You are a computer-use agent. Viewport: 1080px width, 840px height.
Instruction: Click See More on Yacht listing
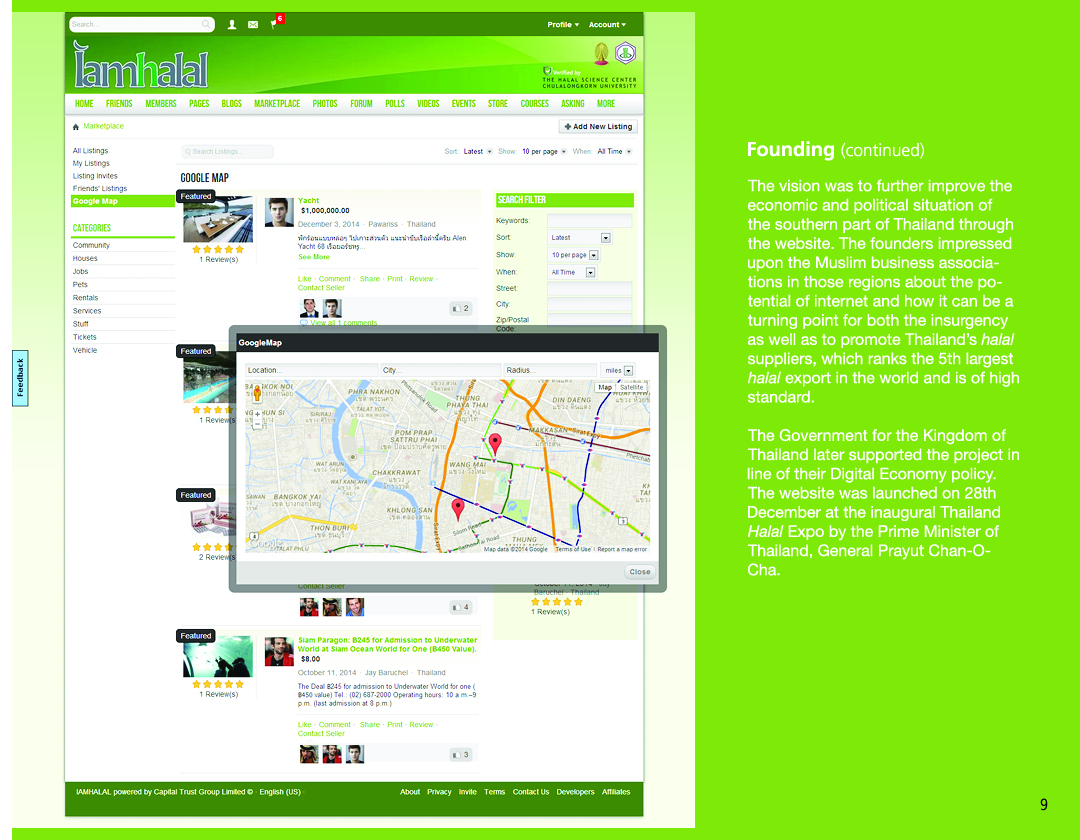click(x=313, y=257)
